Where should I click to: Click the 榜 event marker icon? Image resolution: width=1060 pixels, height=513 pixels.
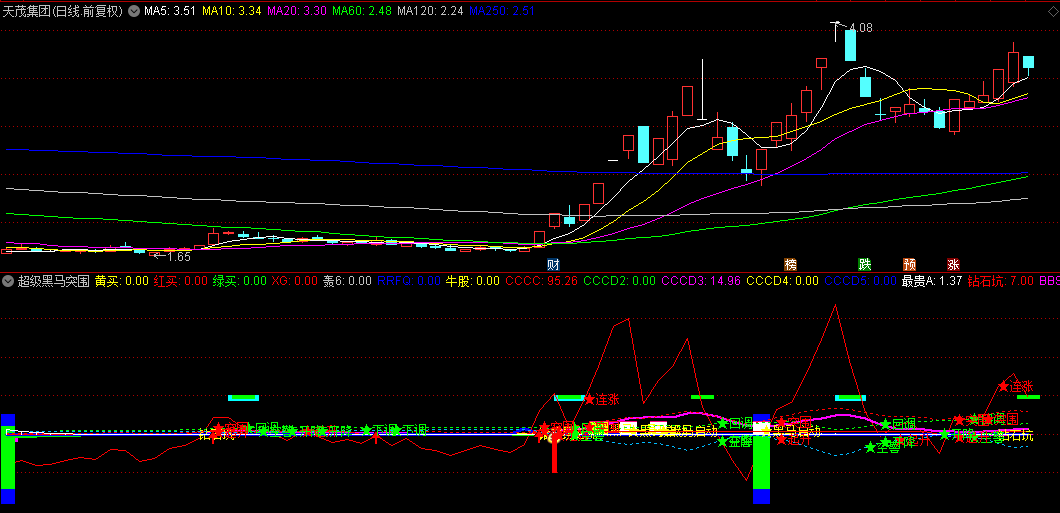click(x=790, y=264)
